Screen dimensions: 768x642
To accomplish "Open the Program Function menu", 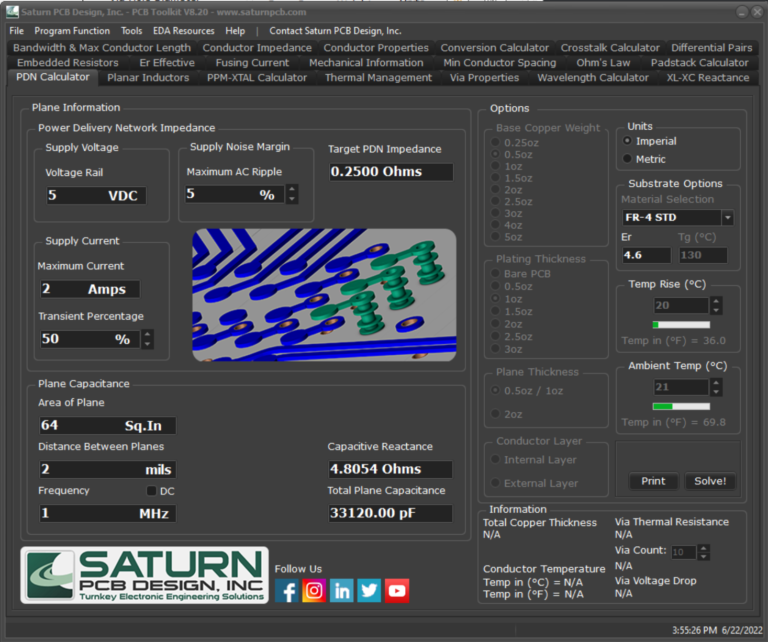I will point(73,31).
